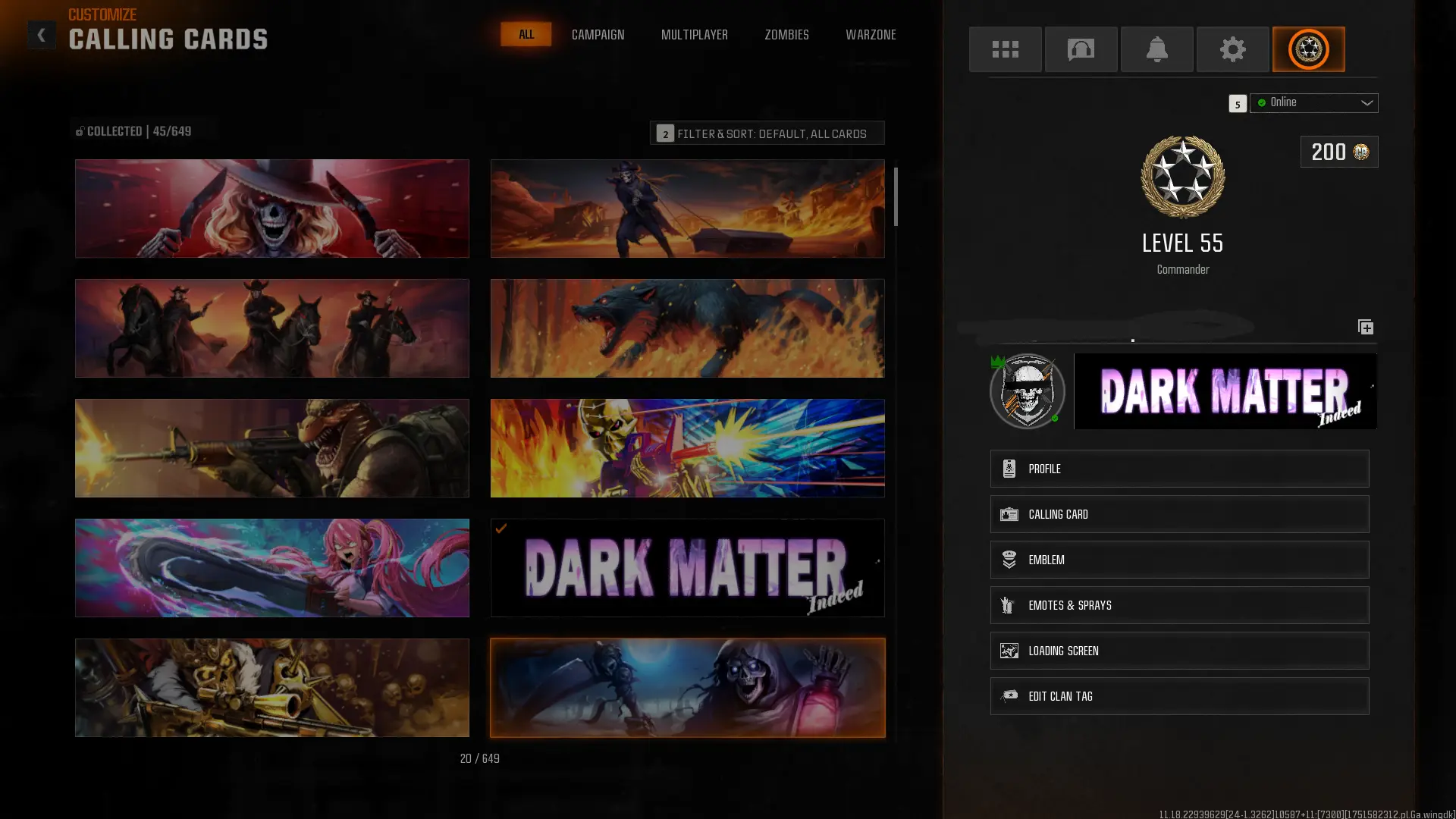Select the black wolf in flames card
This screenshot has height=819, width=1456.
coord(687,328)
